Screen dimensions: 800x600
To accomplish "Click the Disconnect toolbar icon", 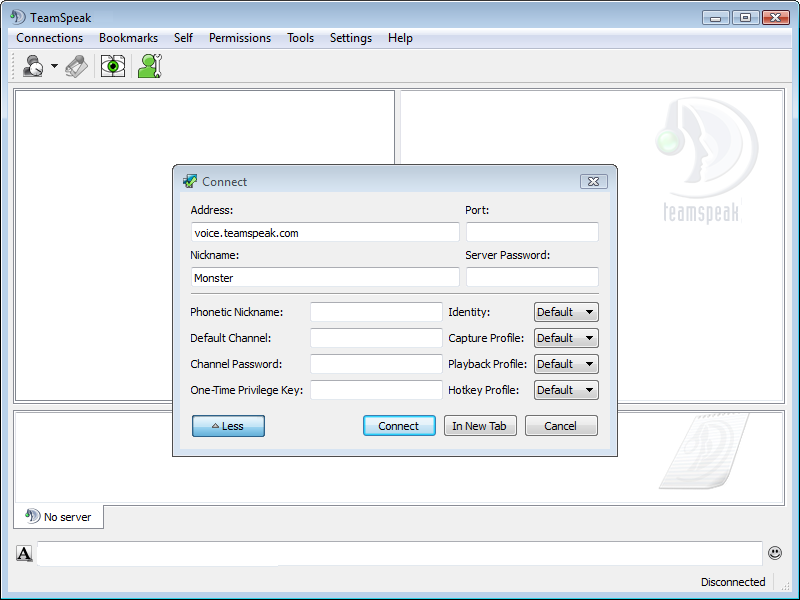I will [x=77, y=66].
